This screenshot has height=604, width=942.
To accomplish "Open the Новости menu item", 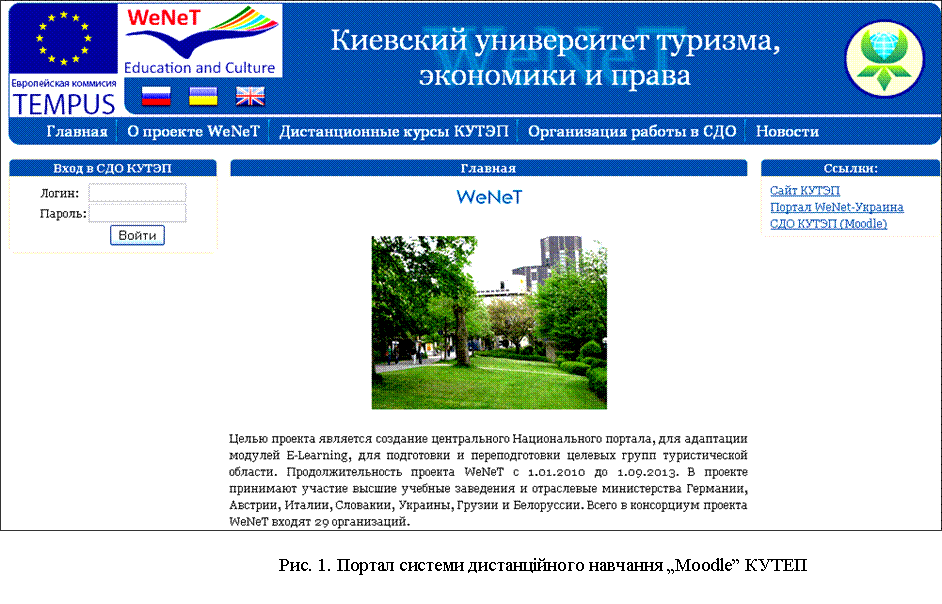I will coord(787,132).
